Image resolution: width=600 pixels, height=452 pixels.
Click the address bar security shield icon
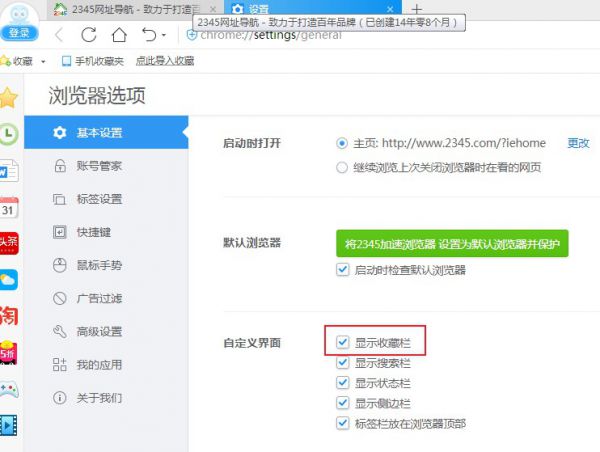[191, 35]
